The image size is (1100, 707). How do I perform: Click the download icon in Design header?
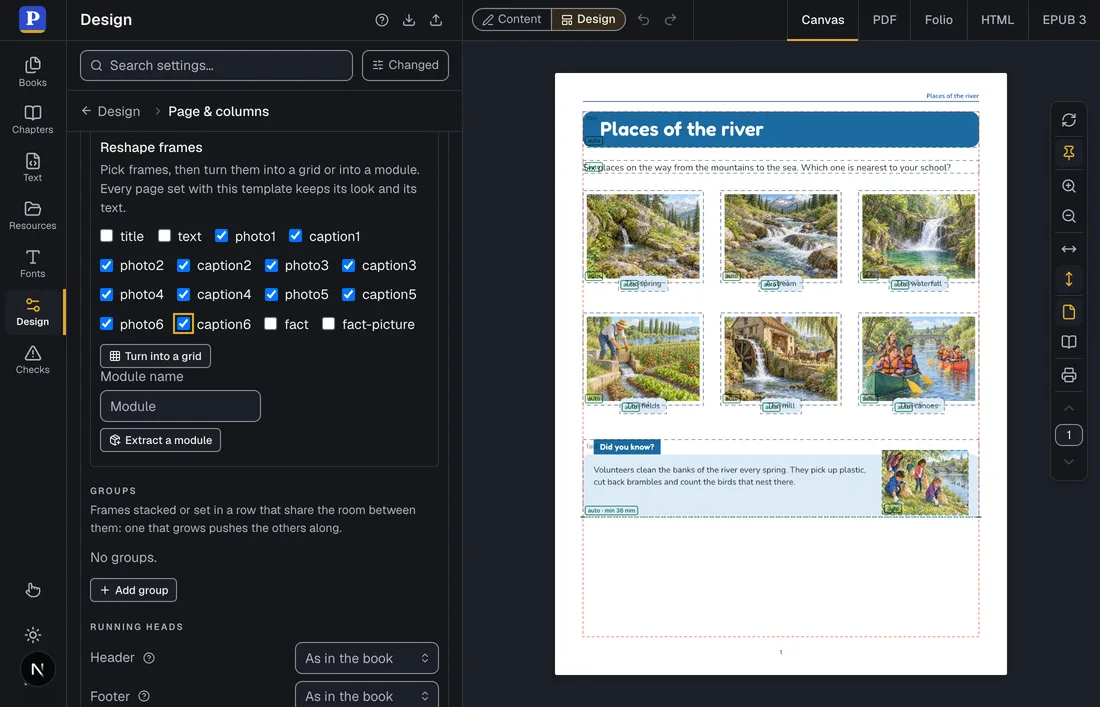(x=409, y=20)
